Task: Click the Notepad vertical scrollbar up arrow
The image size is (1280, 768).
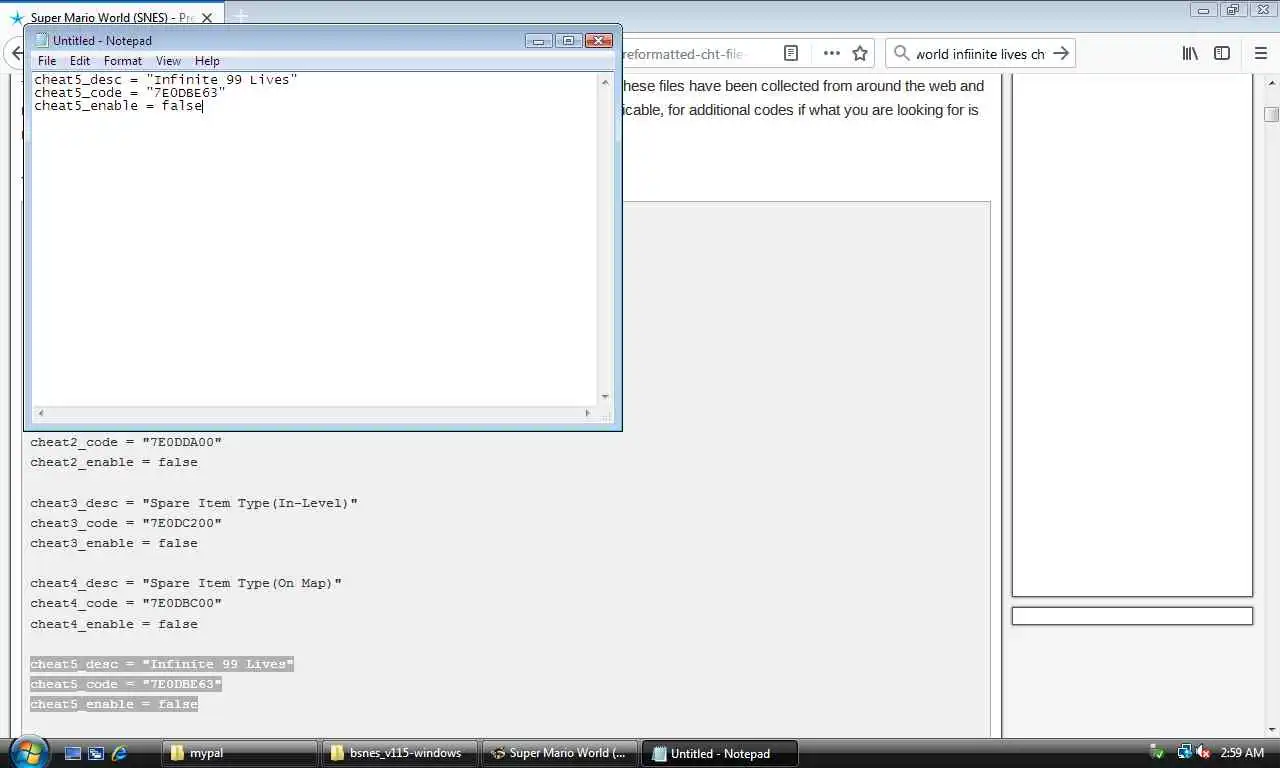Action: (605, 82)
